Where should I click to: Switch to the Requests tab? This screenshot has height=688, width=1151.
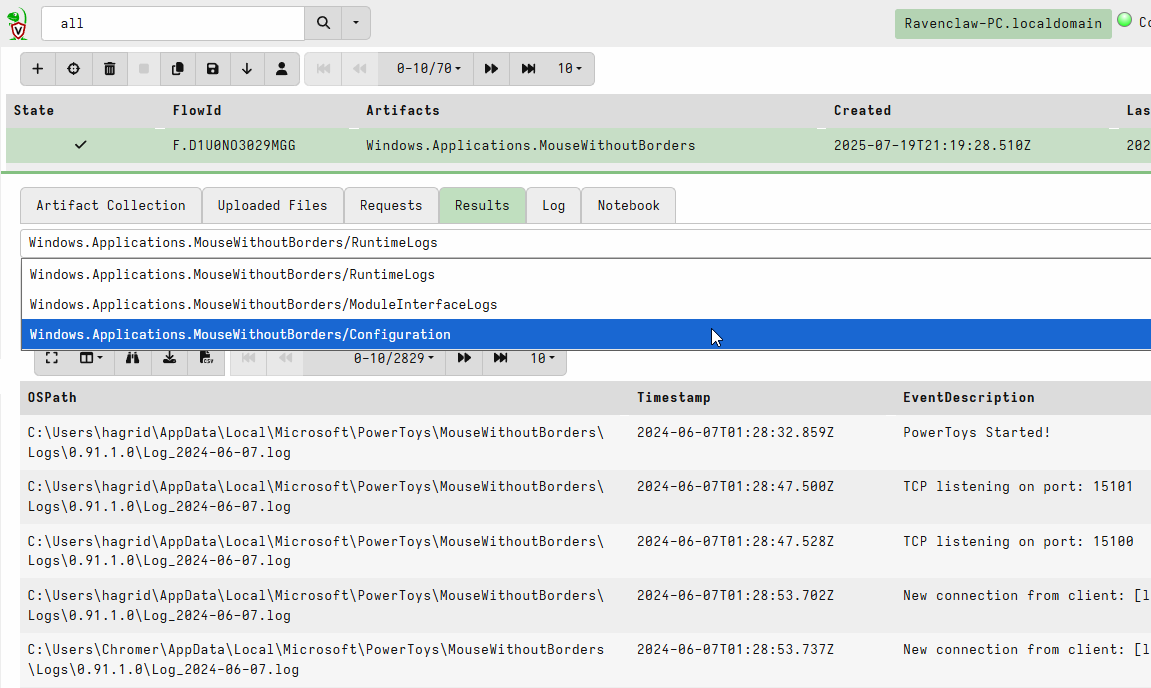[391, 206]
